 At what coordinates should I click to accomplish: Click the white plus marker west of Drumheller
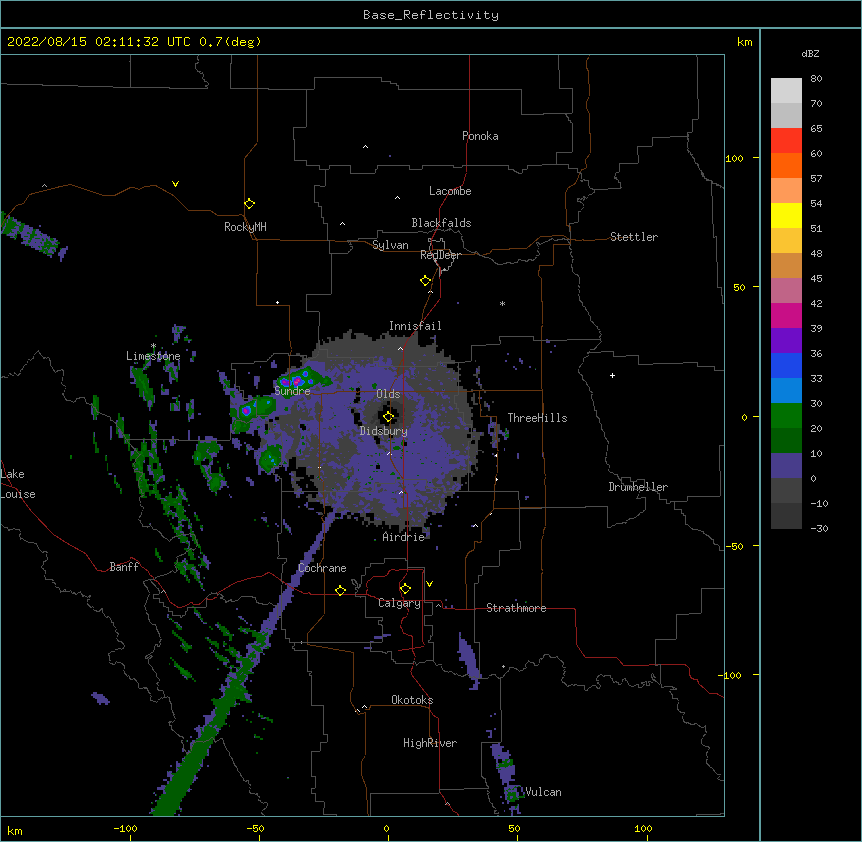[612, 375]
